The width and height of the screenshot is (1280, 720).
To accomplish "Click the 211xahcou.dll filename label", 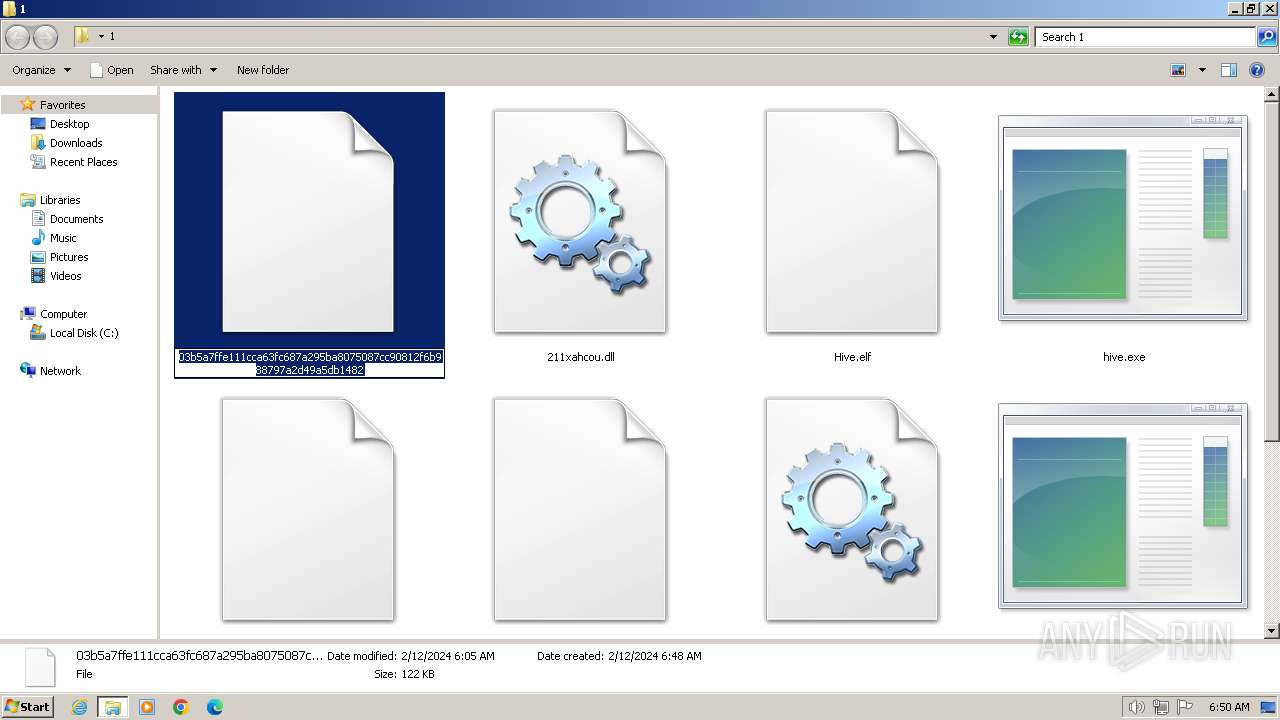I will click(581, 357).
